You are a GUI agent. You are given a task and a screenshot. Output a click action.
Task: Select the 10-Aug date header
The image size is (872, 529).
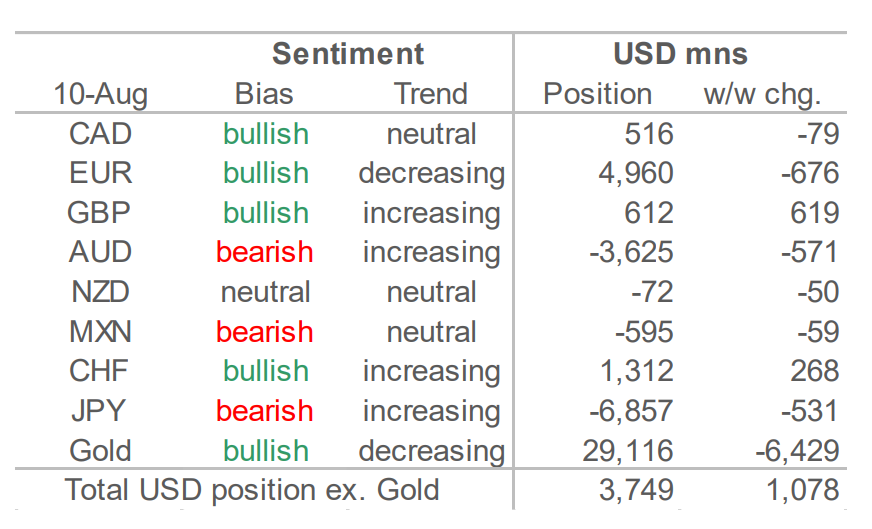click(101, 94)
